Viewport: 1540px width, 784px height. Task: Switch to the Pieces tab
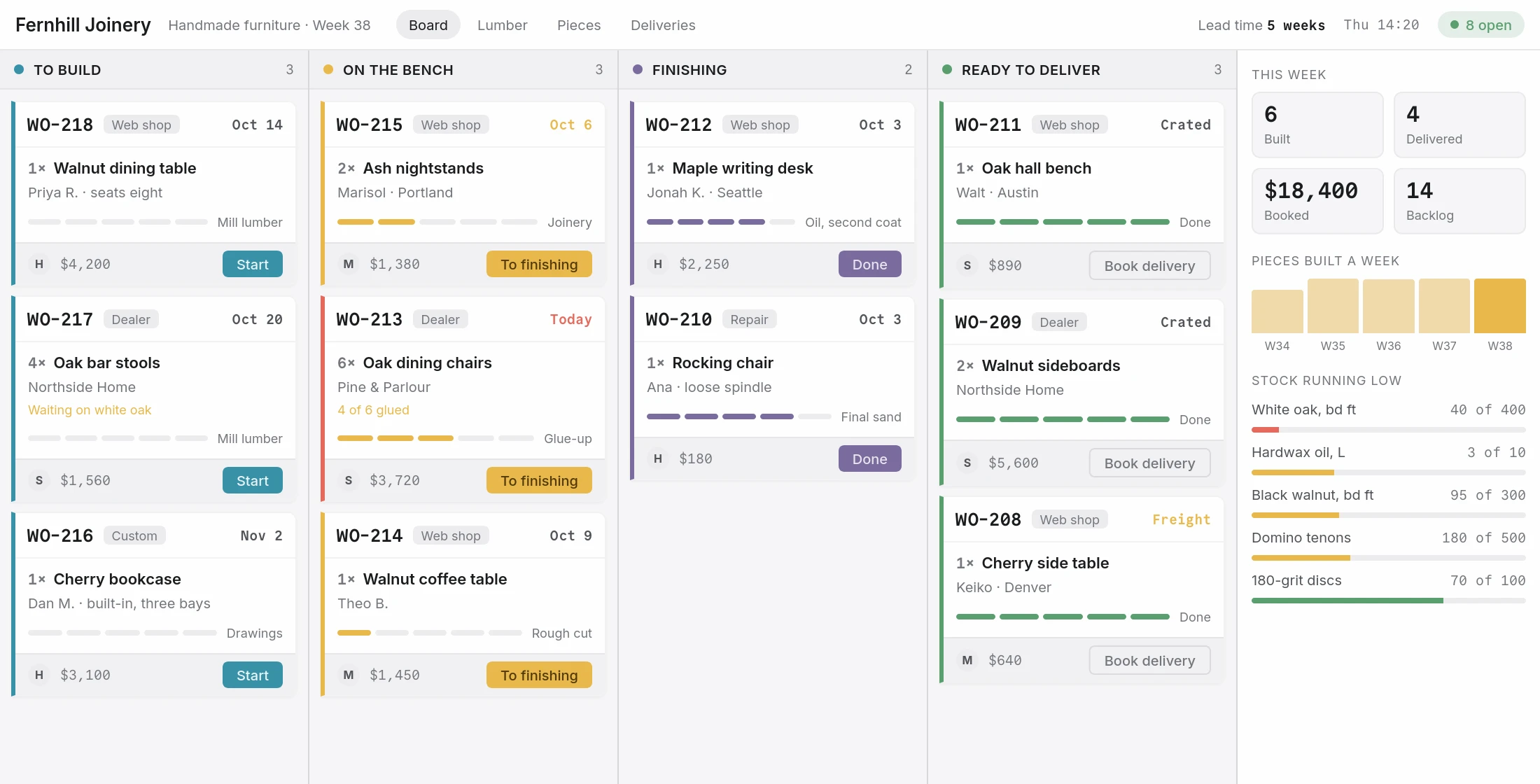click(579, 25)
